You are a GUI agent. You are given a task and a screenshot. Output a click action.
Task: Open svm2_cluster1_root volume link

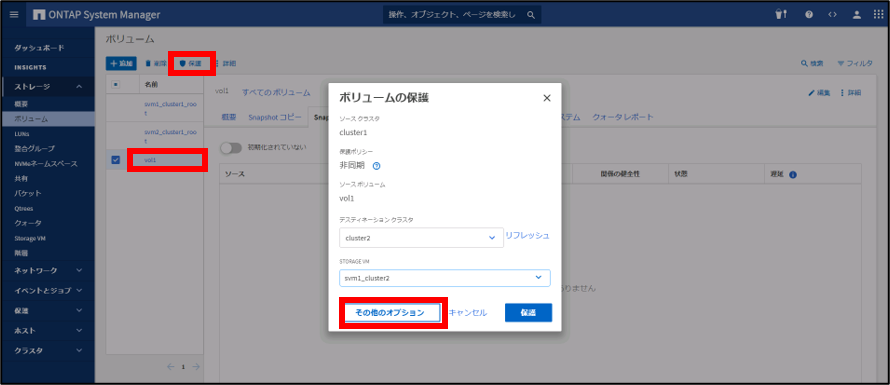170,136
